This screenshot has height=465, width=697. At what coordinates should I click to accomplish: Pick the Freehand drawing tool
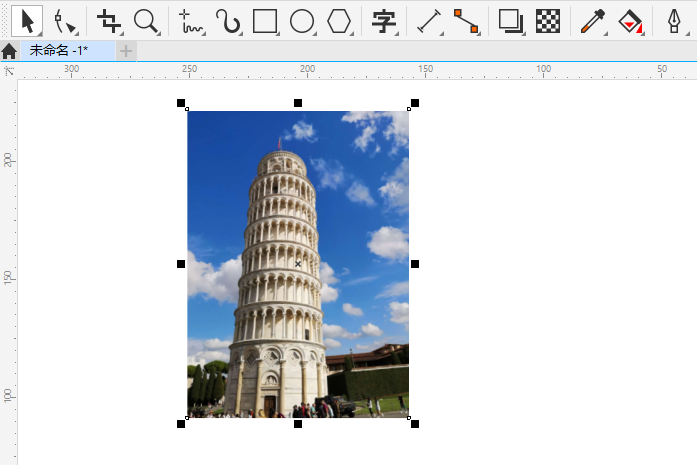(x=190, y=20)
